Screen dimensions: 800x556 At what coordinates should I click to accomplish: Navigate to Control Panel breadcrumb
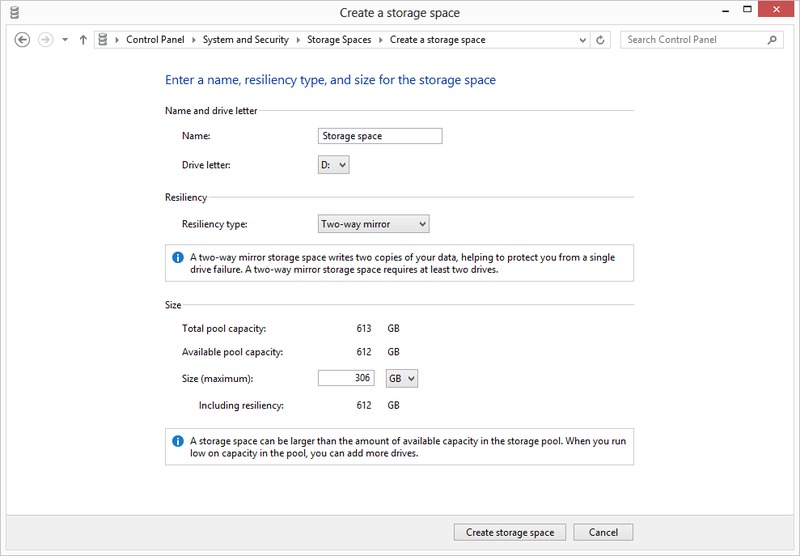[x=153, y=40]
